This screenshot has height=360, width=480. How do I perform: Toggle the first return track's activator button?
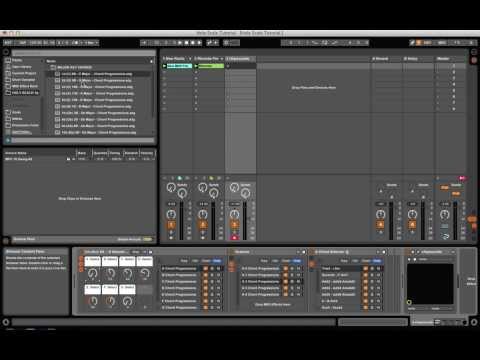pos(380,225)
